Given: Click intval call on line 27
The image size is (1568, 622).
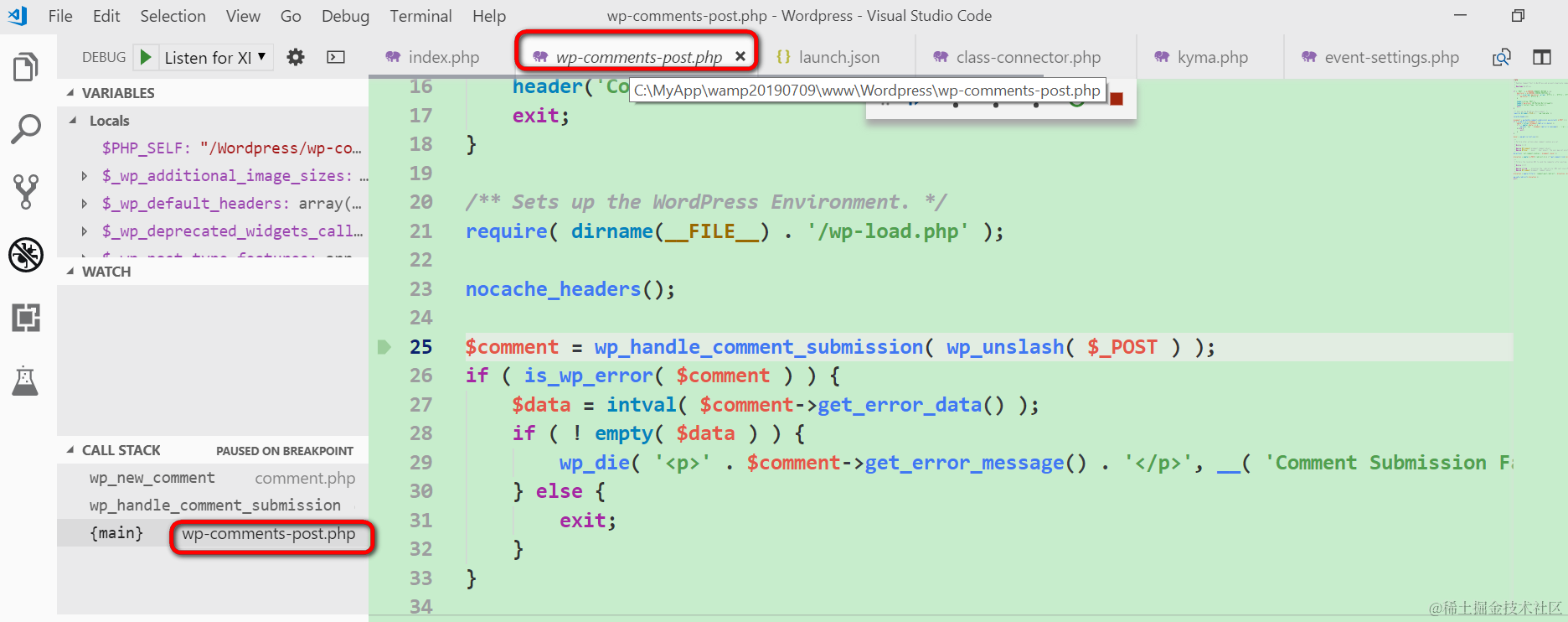Looking at the screenshot, I should tap(642, 405).
